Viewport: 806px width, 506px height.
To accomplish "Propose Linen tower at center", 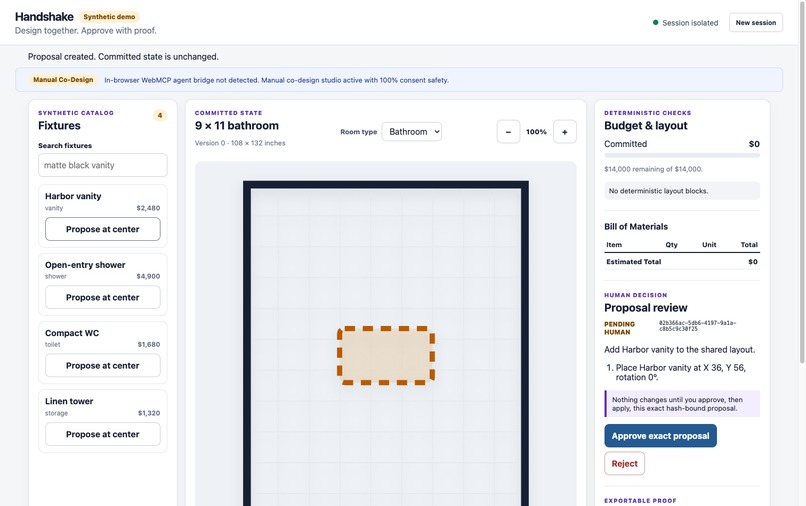I will (103, 434).
